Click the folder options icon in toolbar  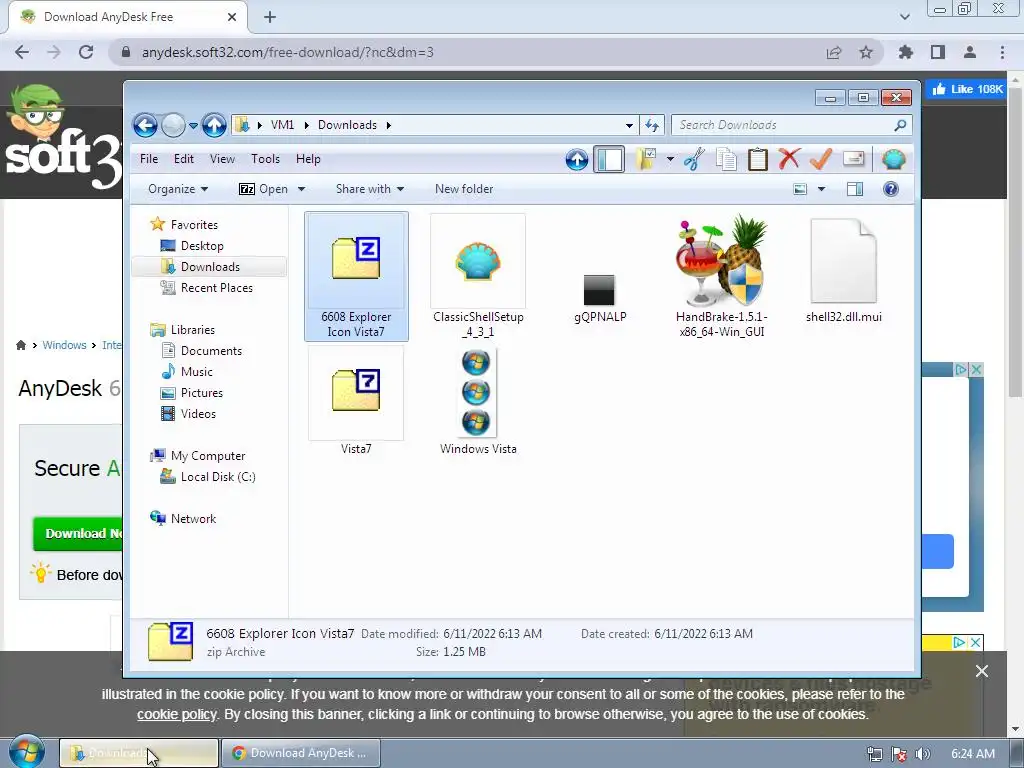[647, 159]
